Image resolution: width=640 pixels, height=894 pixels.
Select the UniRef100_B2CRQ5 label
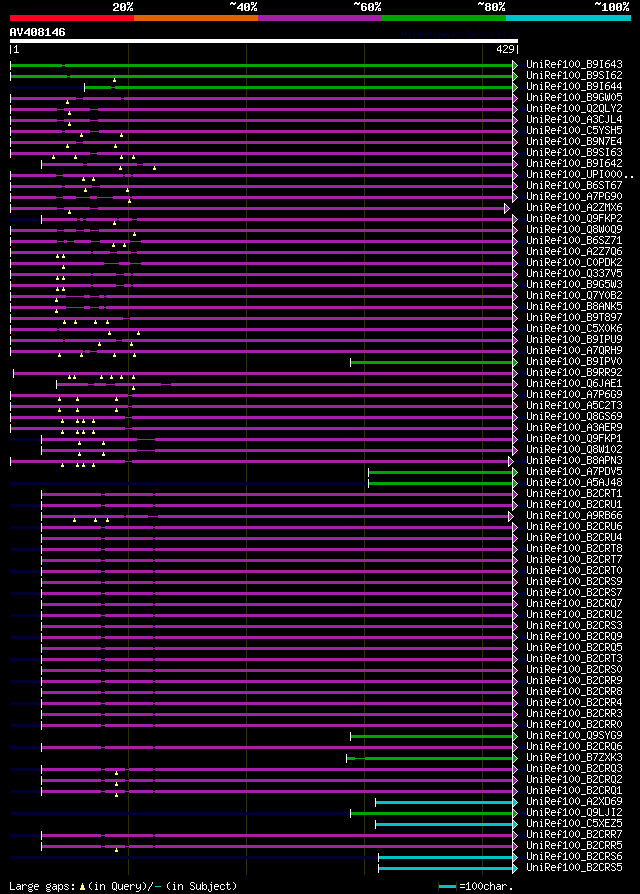(x=574, y=647)
